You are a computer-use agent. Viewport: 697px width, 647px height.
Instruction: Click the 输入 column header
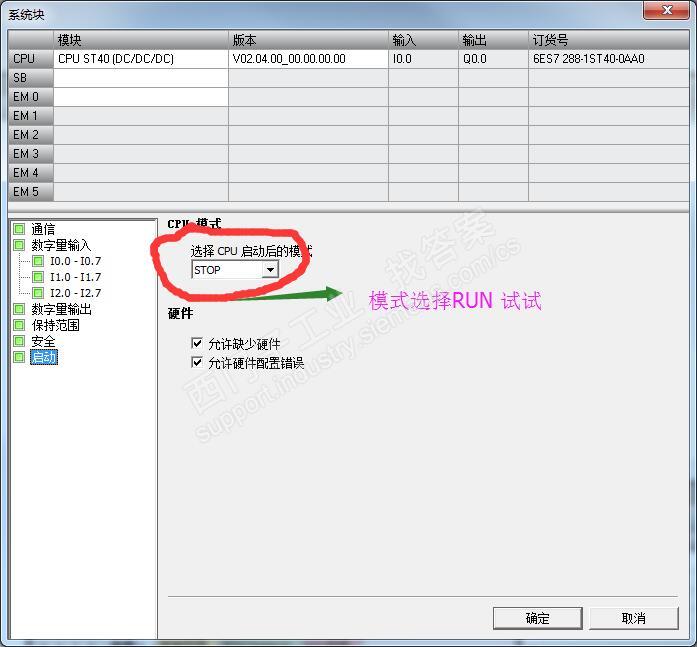(423, 40)
